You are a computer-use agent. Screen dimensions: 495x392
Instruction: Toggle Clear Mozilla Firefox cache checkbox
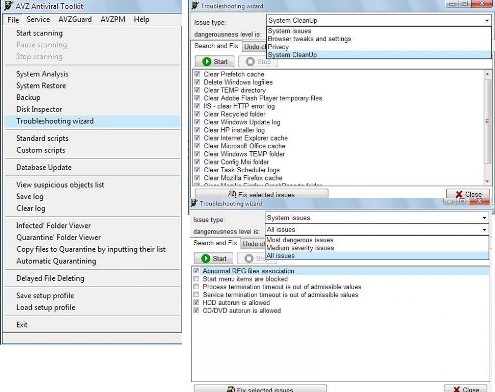point(197,178)
